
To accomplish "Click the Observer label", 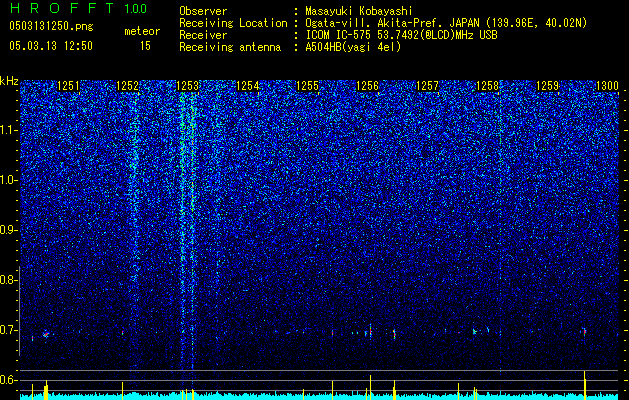I will pos(203,11).
